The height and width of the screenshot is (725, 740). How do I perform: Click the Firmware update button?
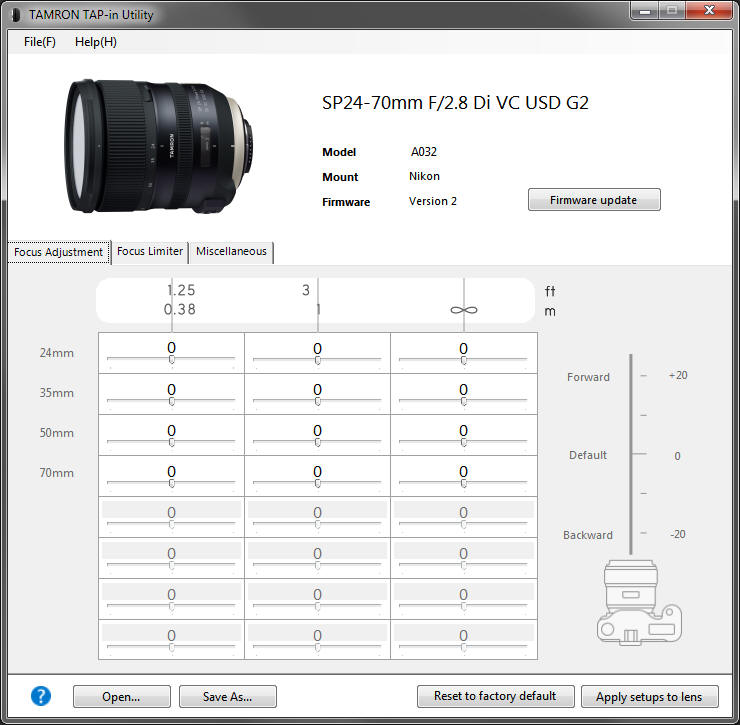[594, 200]
